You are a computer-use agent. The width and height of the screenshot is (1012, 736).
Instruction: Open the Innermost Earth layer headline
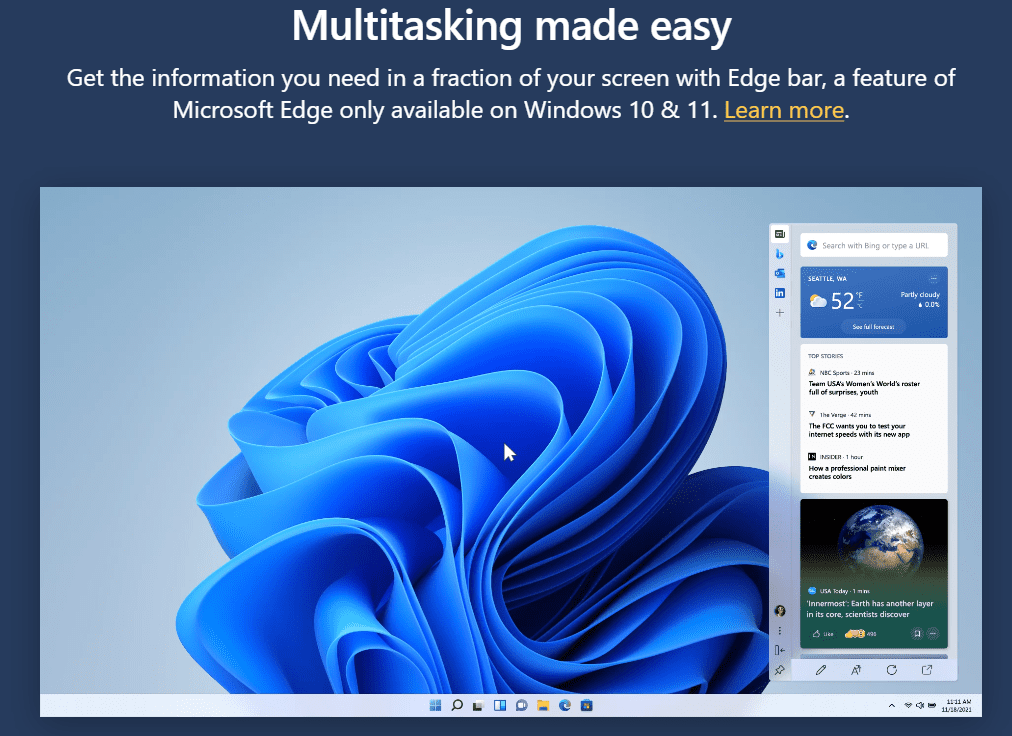point(869,609)
